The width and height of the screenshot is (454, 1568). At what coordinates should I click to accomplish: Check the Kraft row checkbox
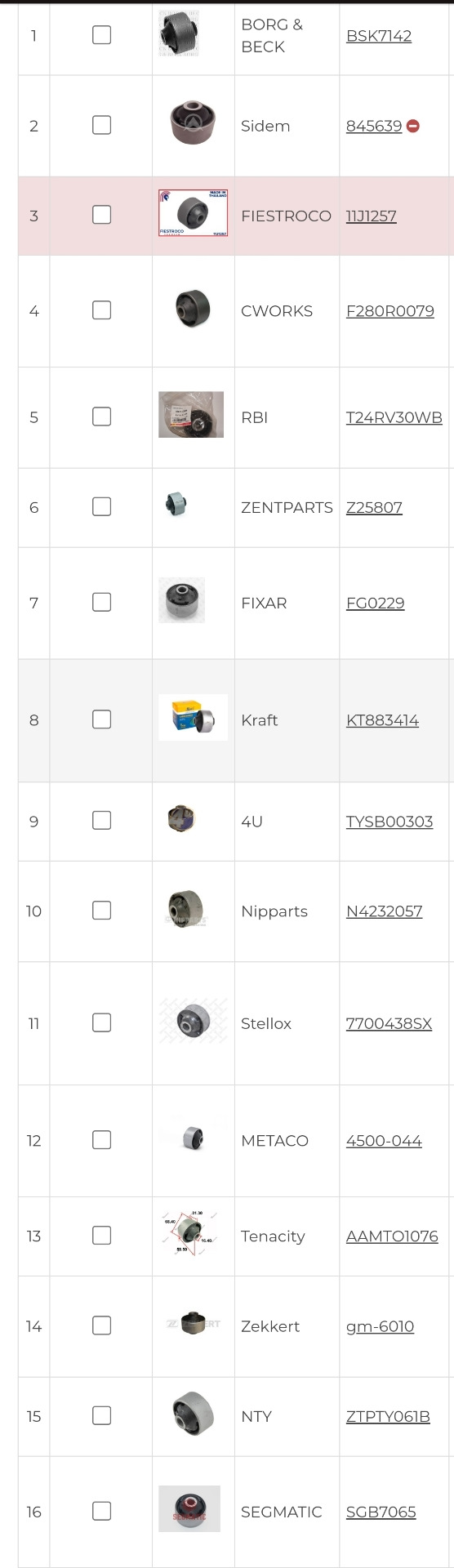click(x=102, y=719)
